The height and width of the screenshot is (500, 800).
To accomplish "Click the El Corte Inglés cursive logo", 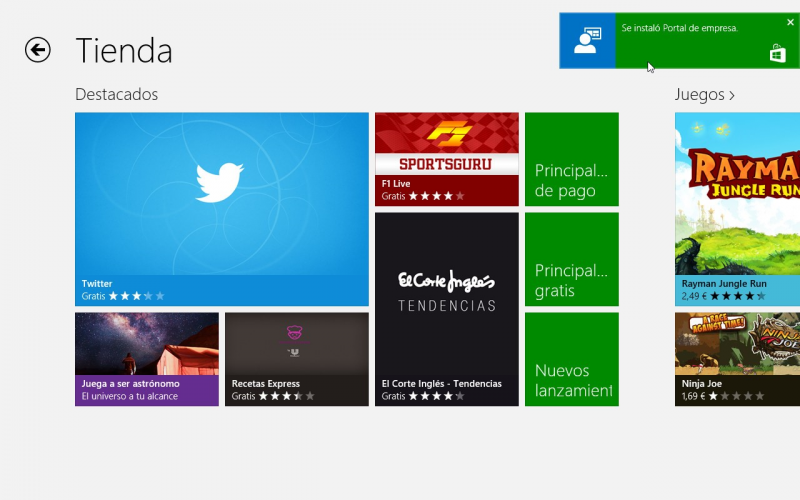I will (446, 281).
